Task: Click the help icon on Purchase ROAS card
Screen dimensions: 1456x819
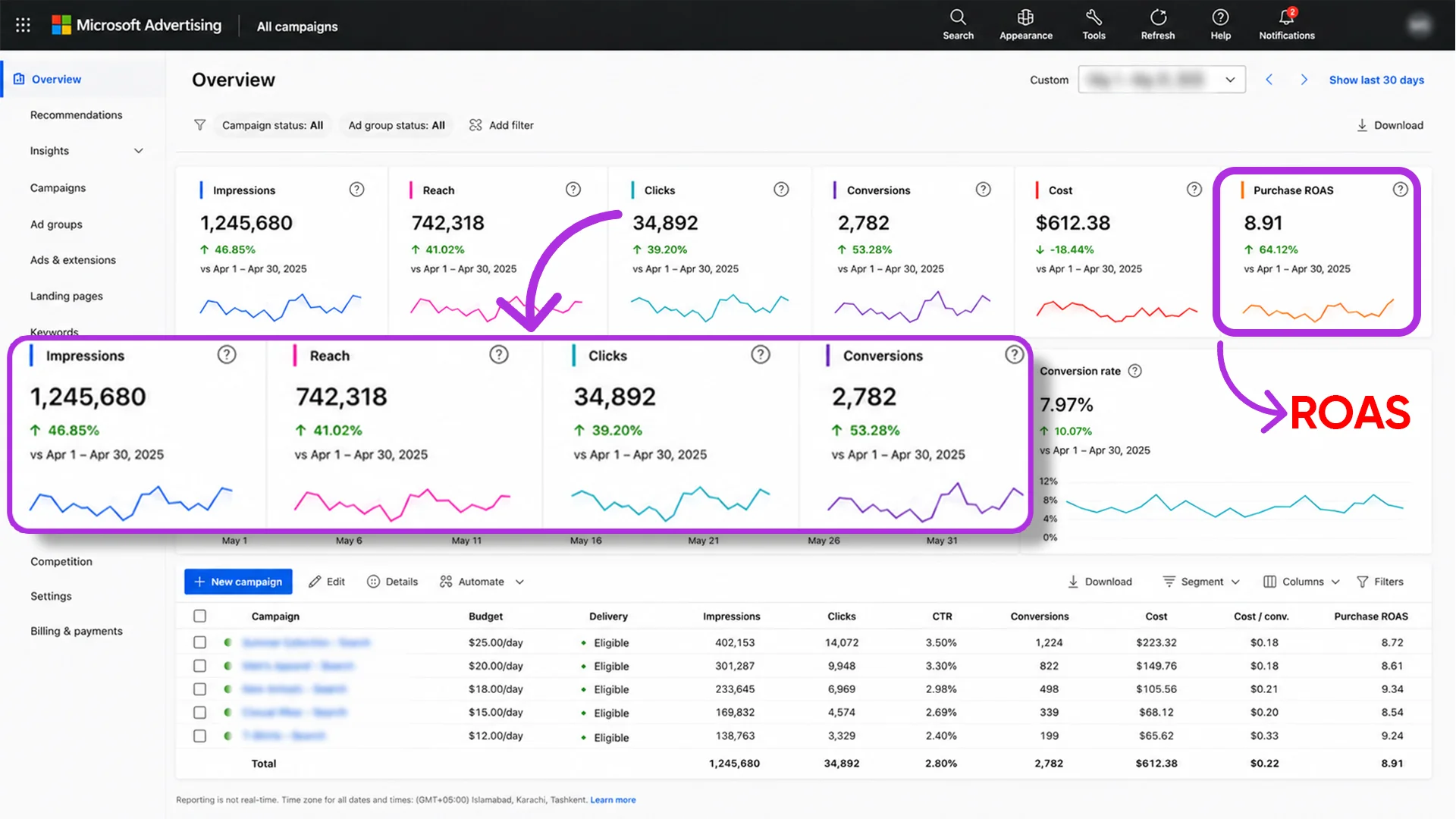Action: [x=1400, y=190]
